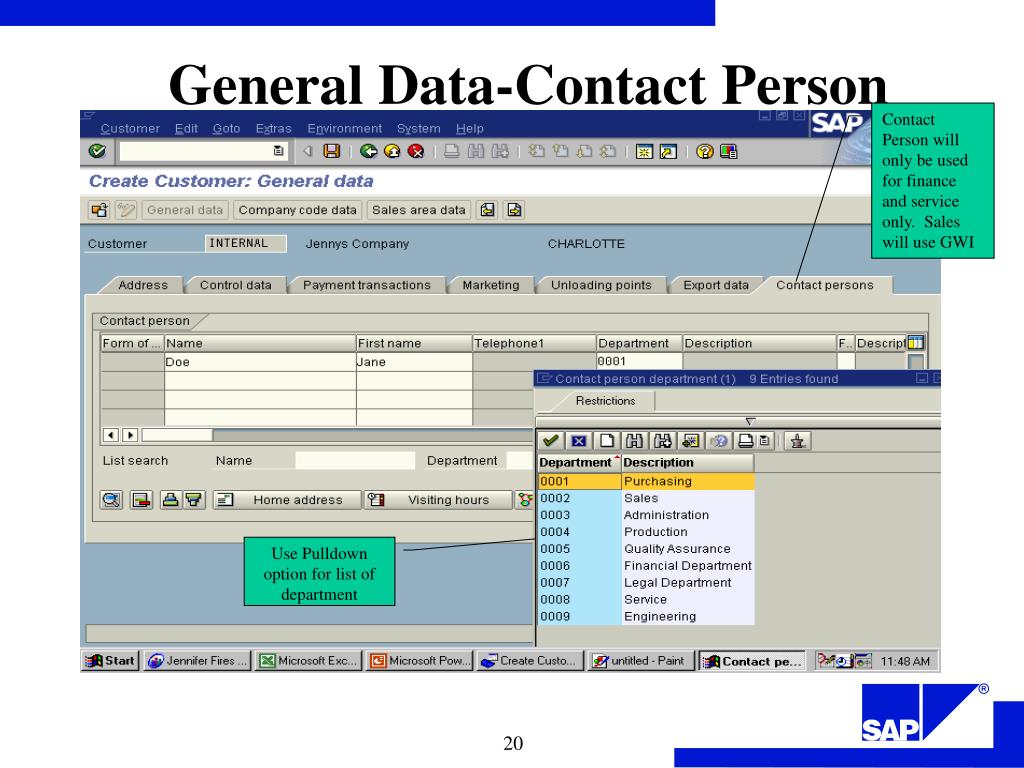Click the List search Name input field
This screenshot has width=1024, height=768.
pos(355,460)
